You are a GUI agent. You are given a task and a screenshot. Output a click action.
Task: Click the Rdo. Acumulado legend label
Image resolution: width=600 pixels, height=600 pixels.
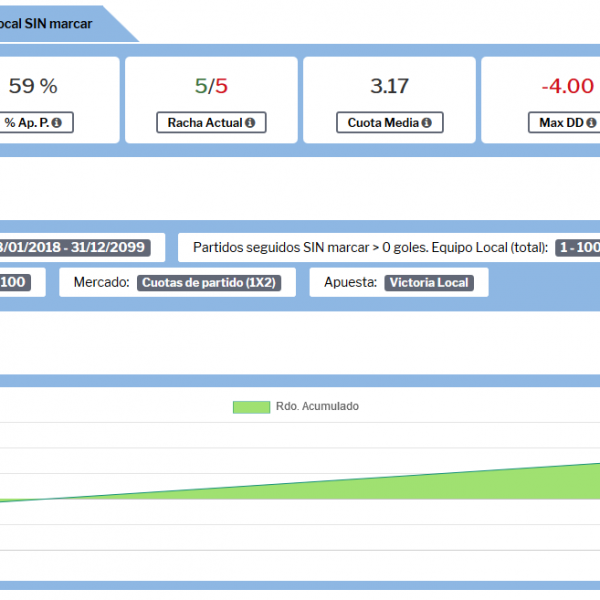click(317, 406)
